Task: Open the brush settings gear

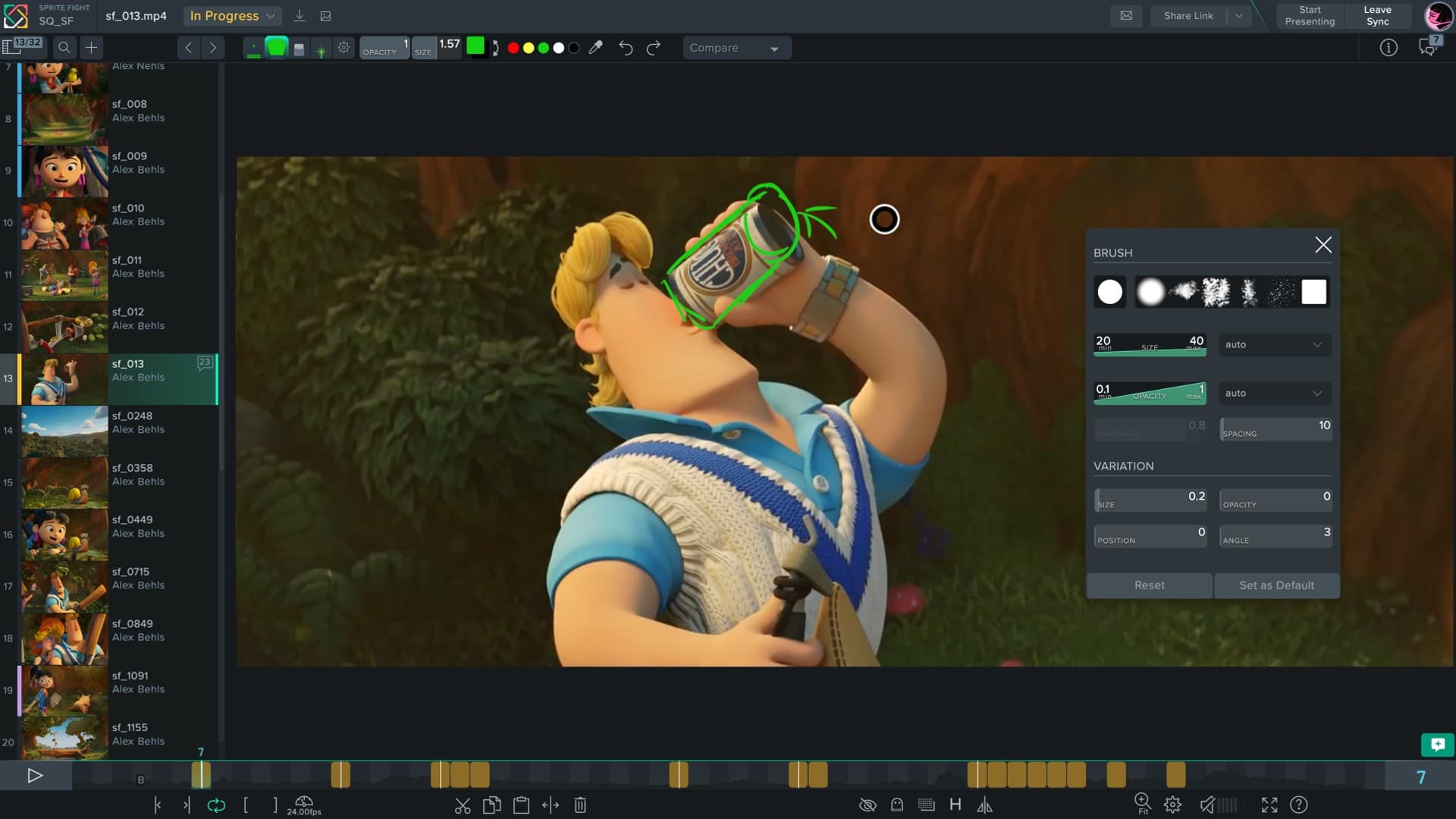Action: click(x=344, y=47)
